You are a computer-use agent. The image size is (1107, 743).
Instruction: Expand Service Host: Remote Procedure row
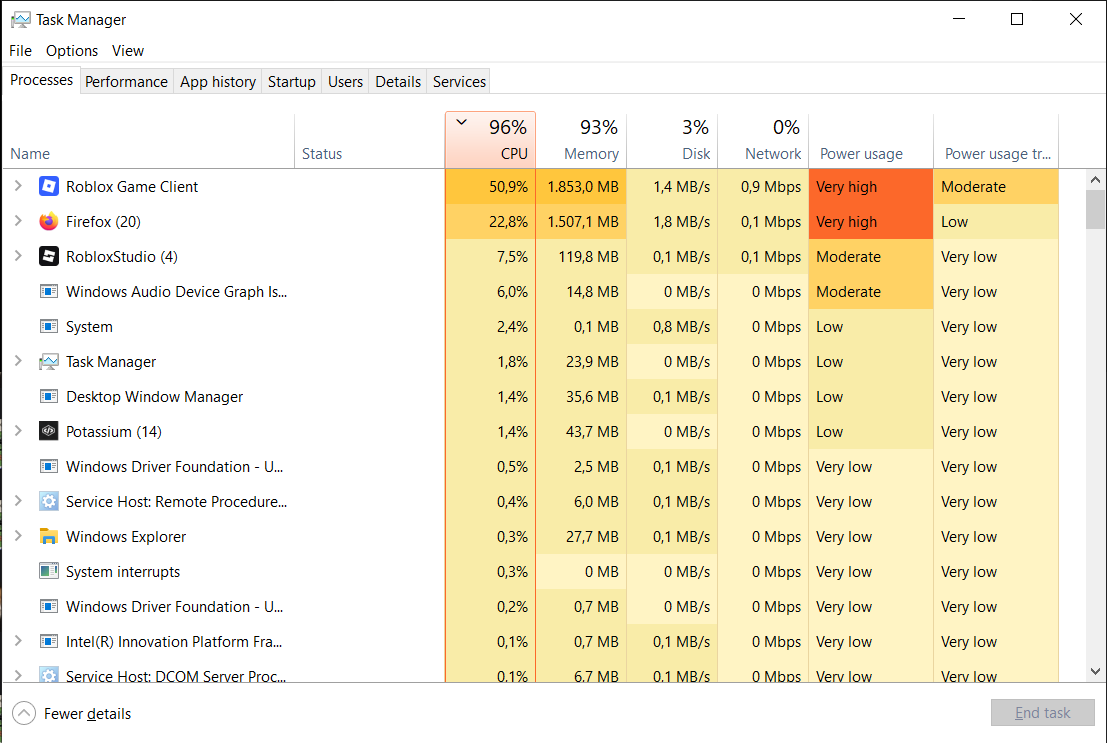pyautogui.click(x=18, y=501)
